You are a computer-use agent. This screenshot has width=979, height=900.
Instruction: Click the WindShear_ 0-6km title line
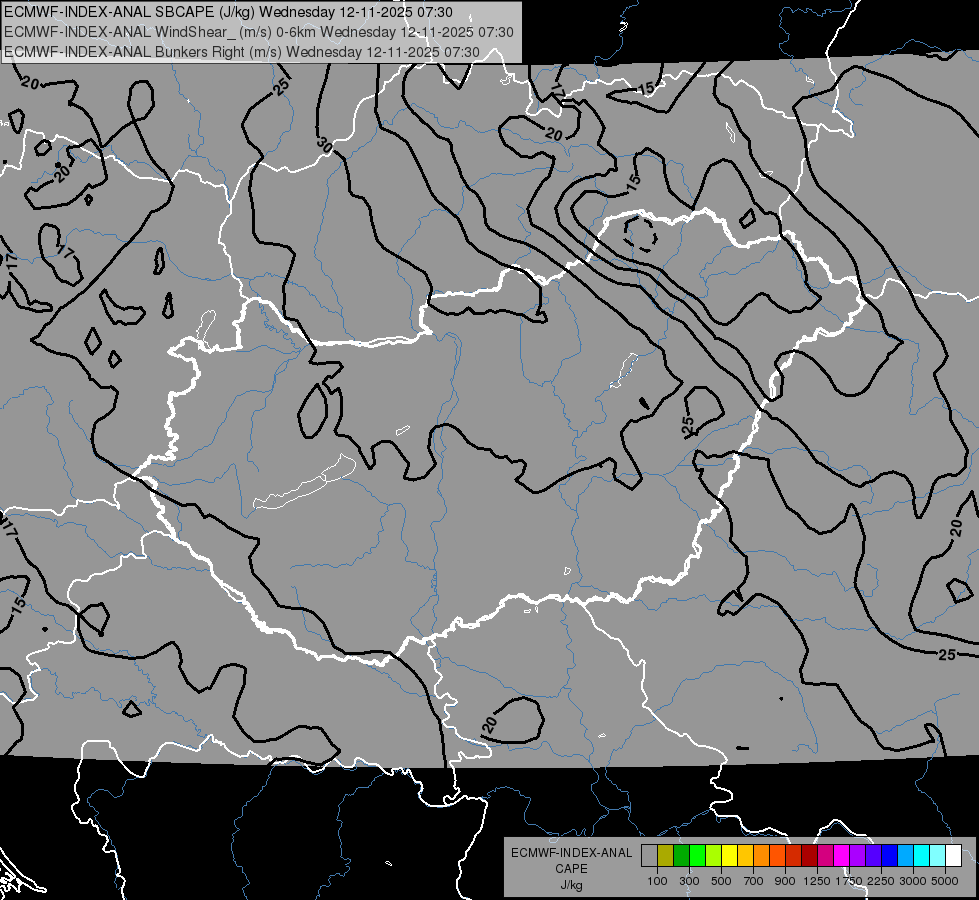[258, 32]
